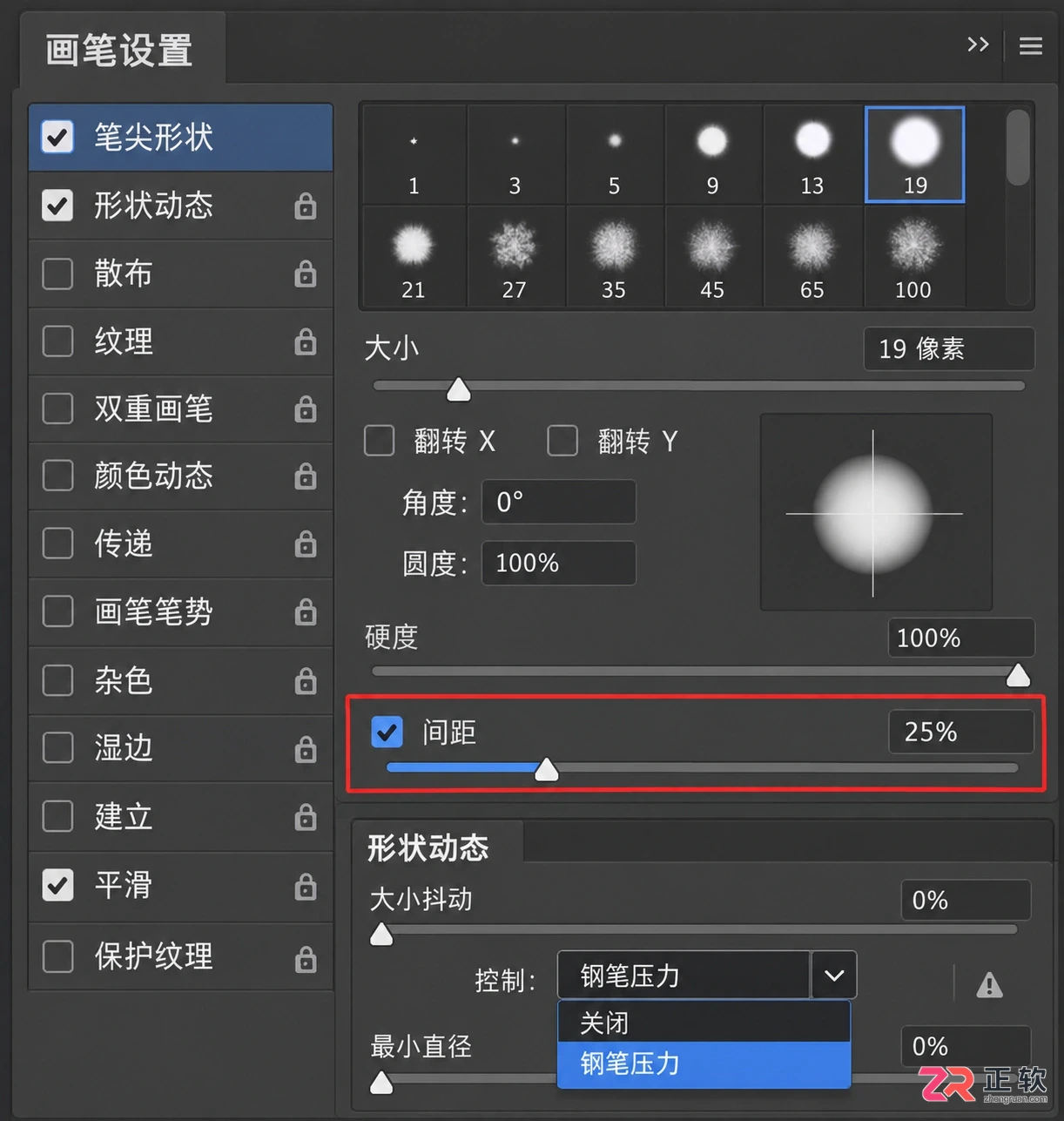Select the size 27 brush tip
Image resolution: width=1064 pixels, height=1121 pixels.
(x=515, y=257)
